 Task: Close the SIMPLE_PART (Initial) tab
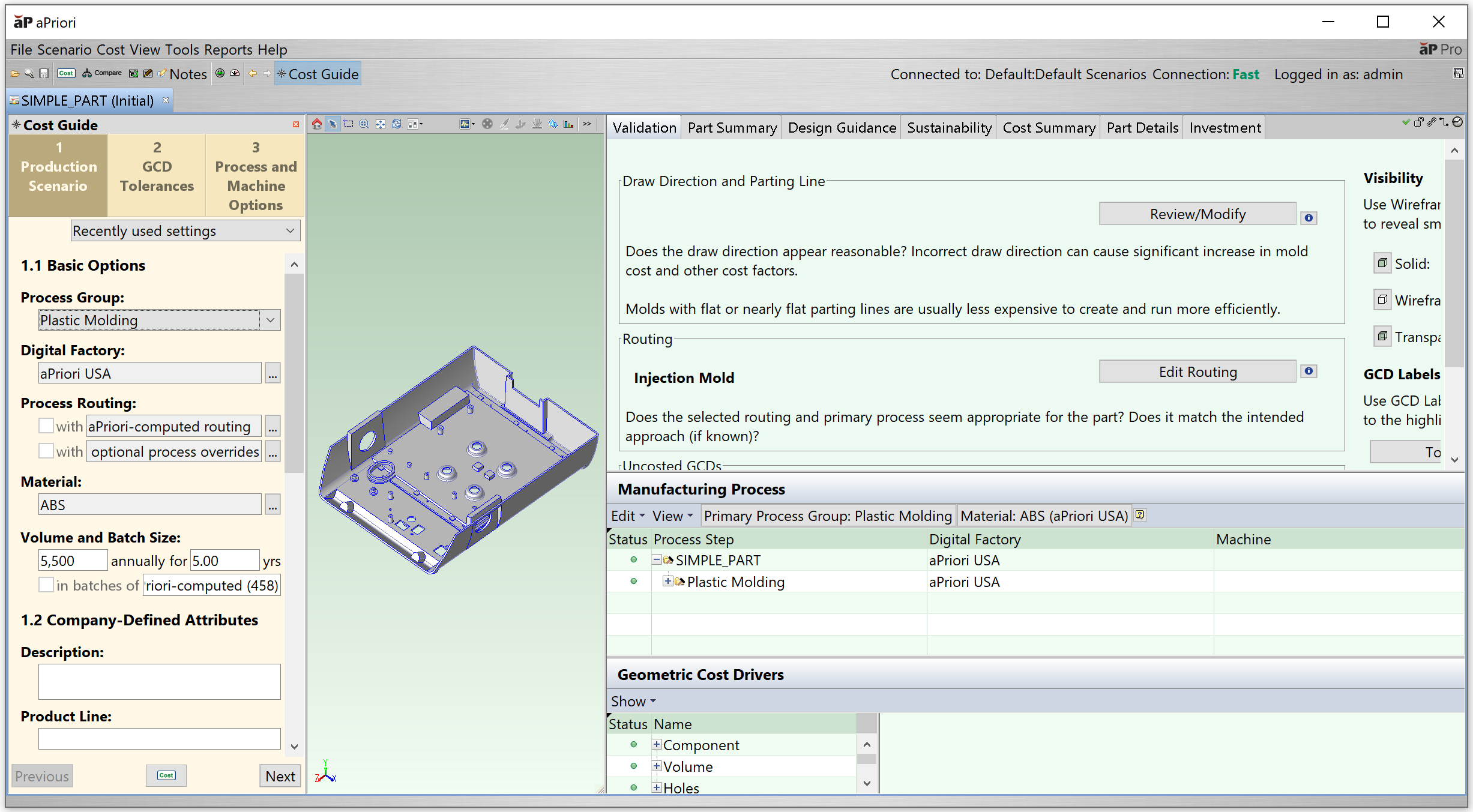[166, 100]
